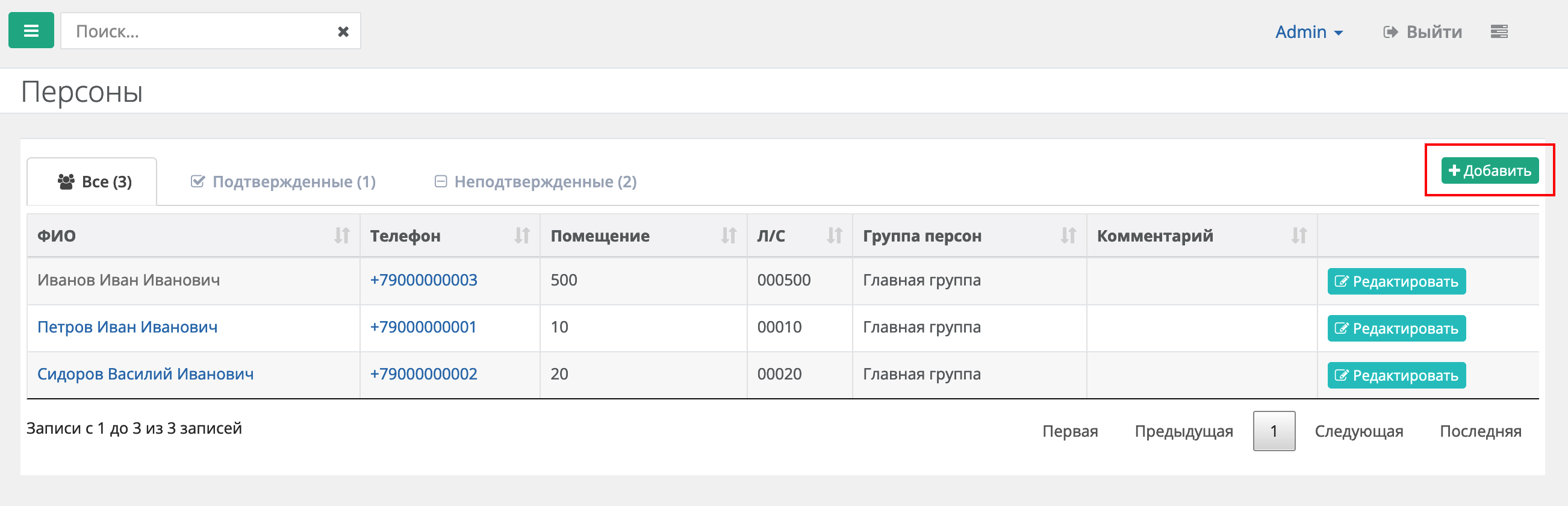Select account number 00020 cell
Screen dimensions: 1568x506
800,374
